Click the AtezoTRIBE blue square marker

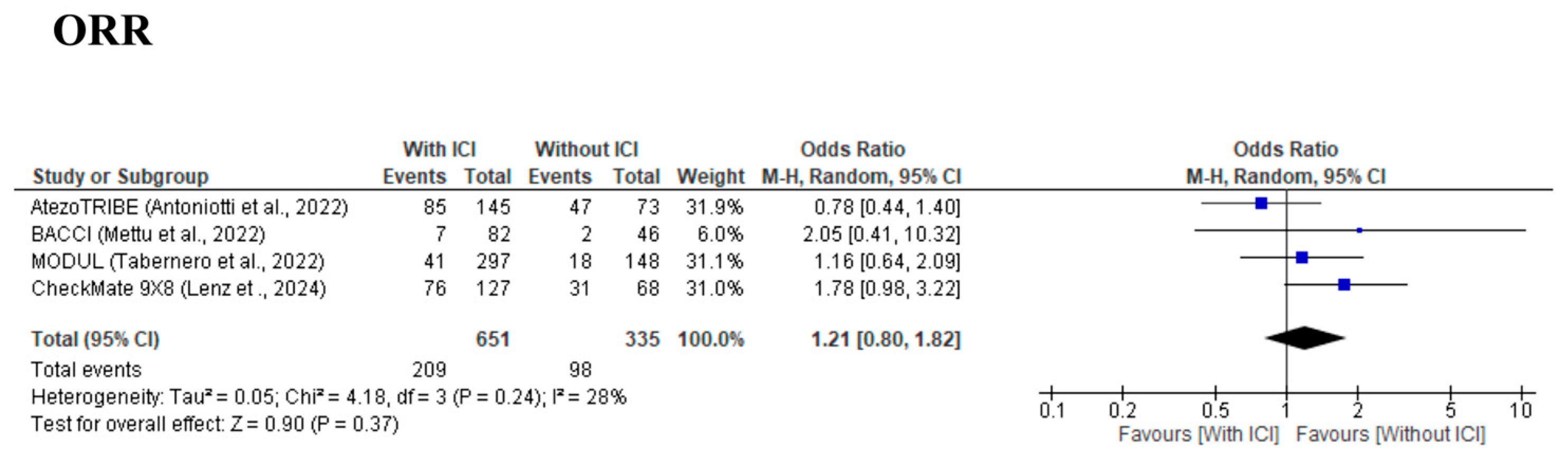(x=1261, y=203)
